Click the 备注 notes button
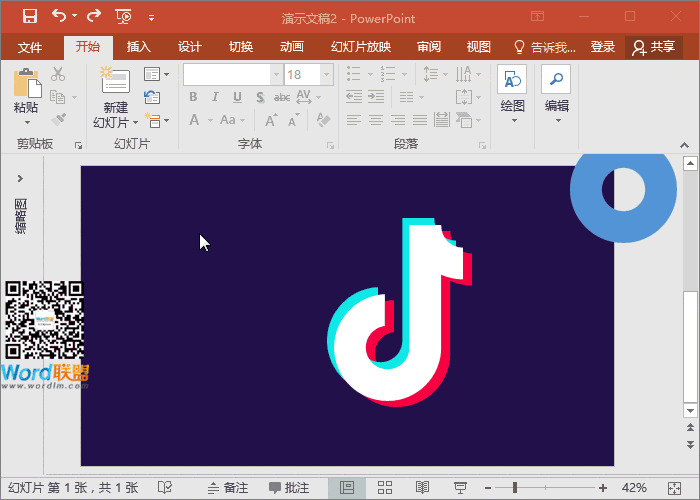The width and height of the screenshot is (700, 500). pos(228,488)
